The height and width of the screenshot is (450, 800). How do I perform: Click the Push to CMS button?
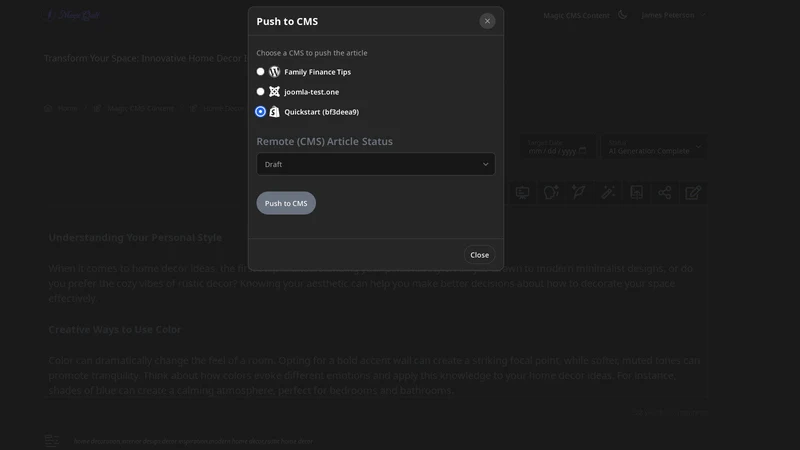(x=286, y=203)
